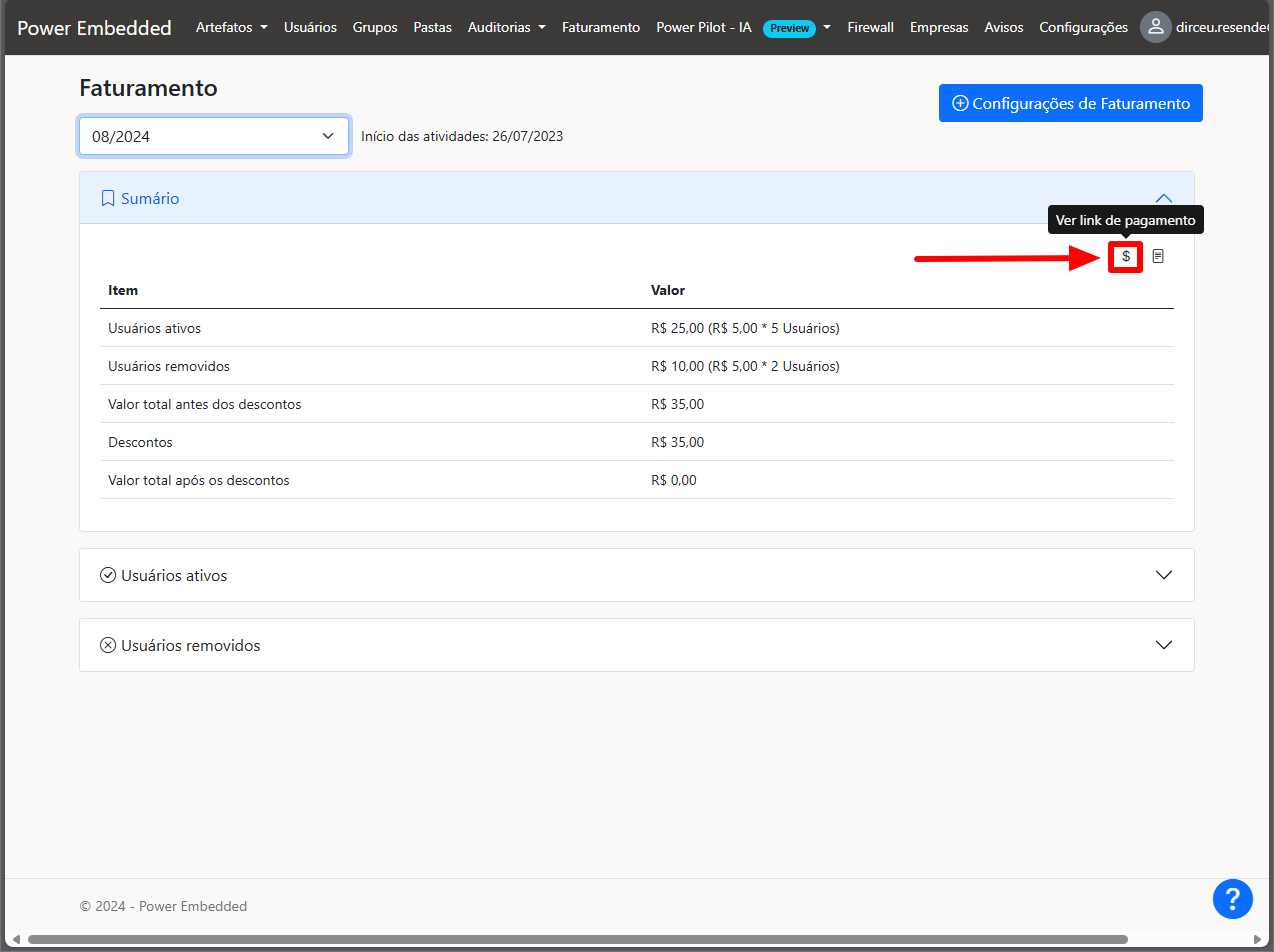Open the Empresas menu item
The width and height of the screenshot is (1274, 952).
pos(938,27)
